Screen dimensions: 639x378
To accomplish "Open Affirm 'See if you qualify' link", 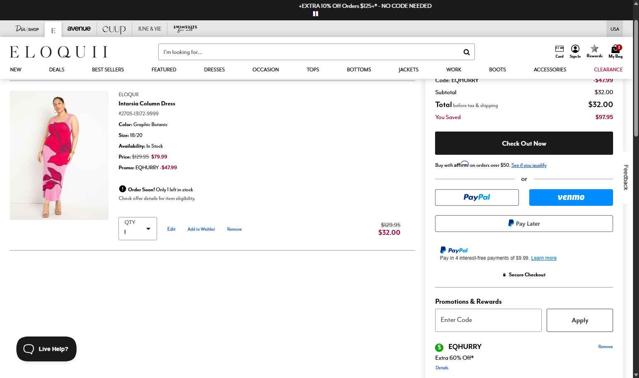I will (529, 165).
